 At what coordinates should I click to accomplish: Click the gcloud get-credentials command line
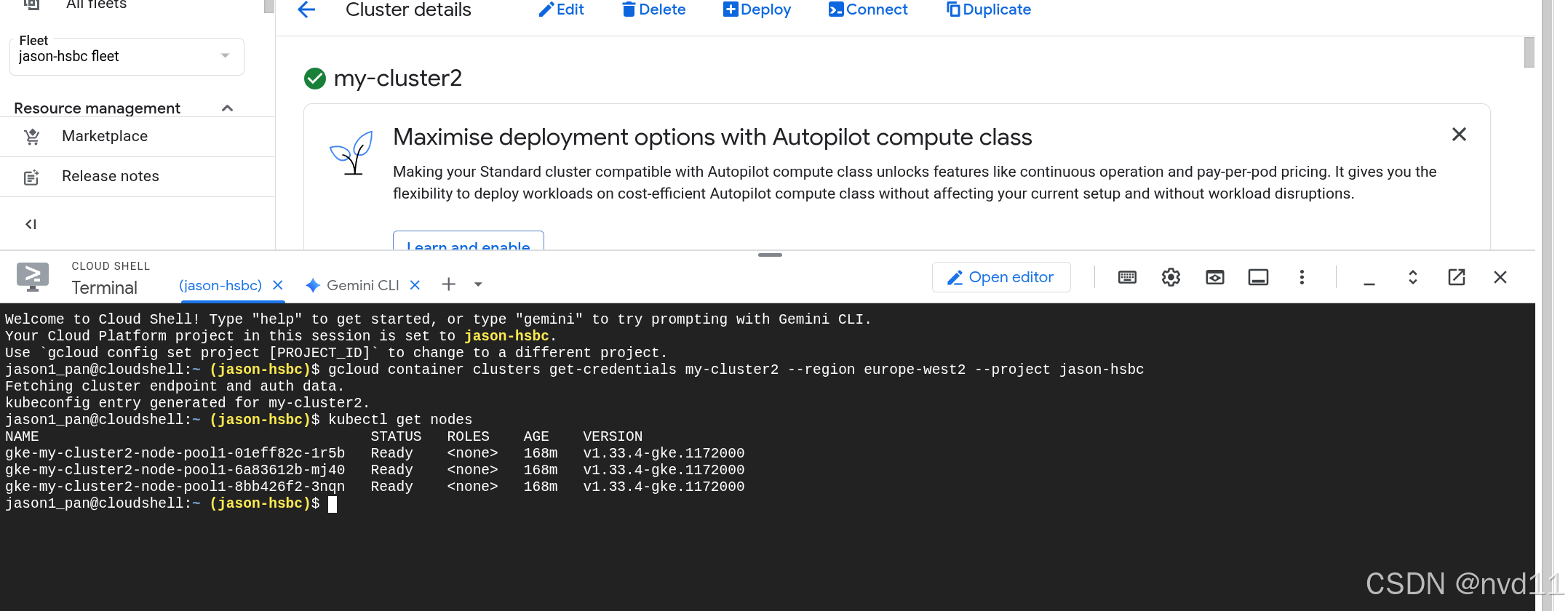(x=736, y=370)
